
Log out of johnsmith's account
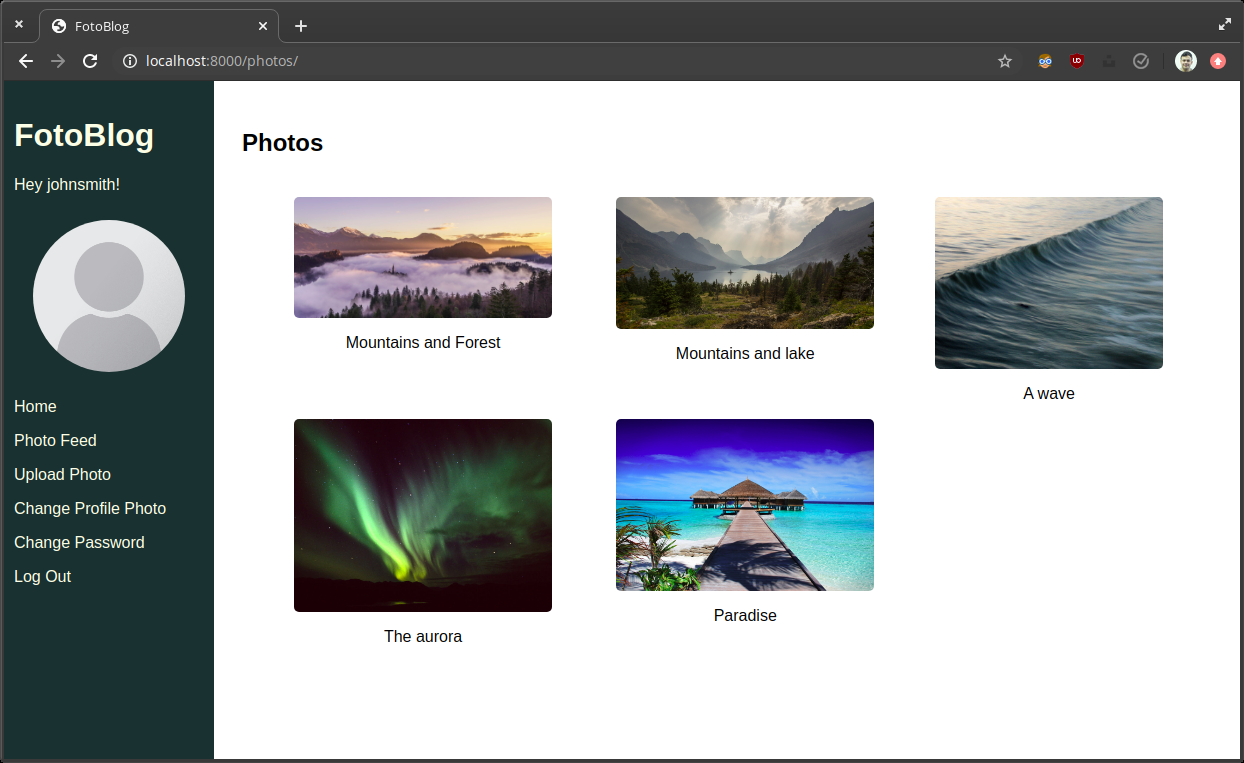click(42, 576)
